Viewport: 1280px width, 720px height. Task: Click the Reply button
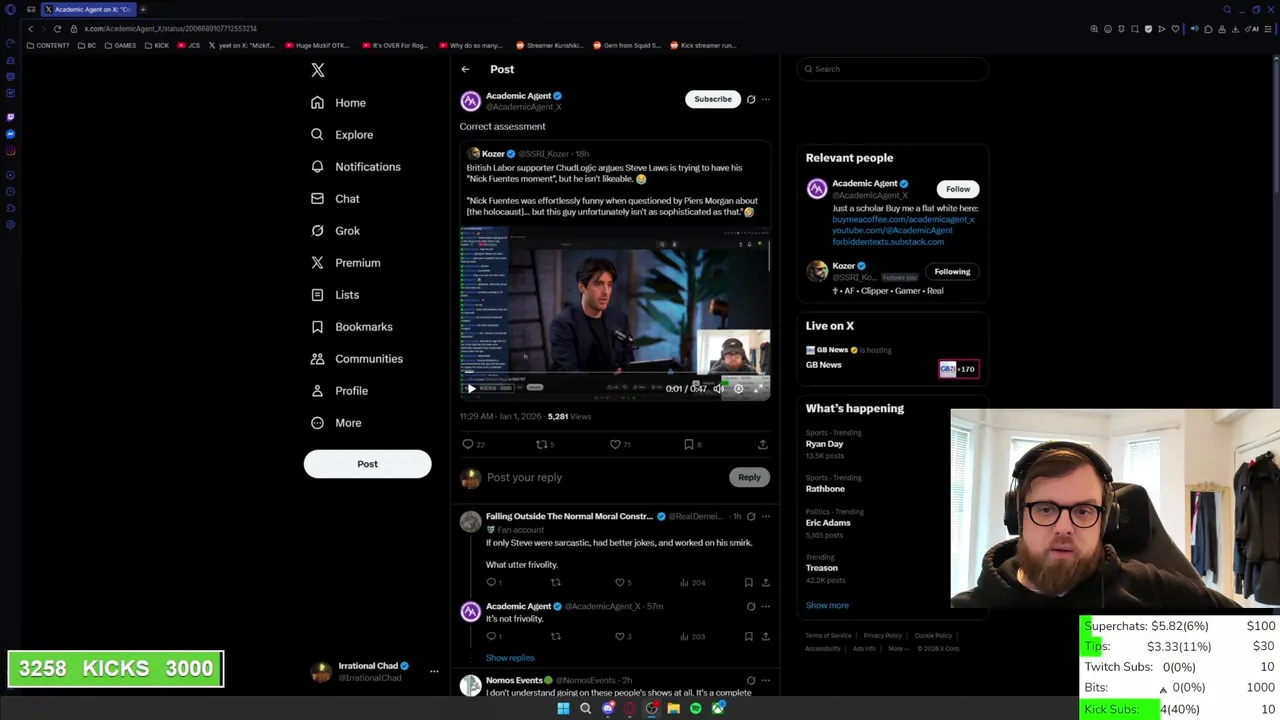749,478
